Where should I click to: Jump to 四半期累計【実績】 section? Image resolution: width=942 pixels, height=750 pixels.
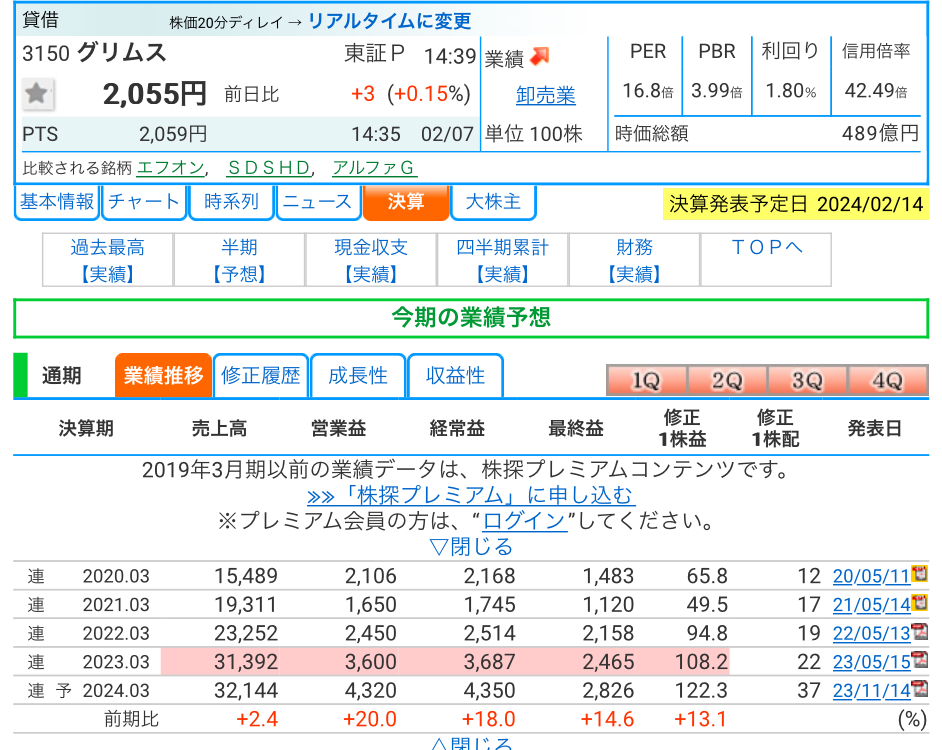point(503,260)
